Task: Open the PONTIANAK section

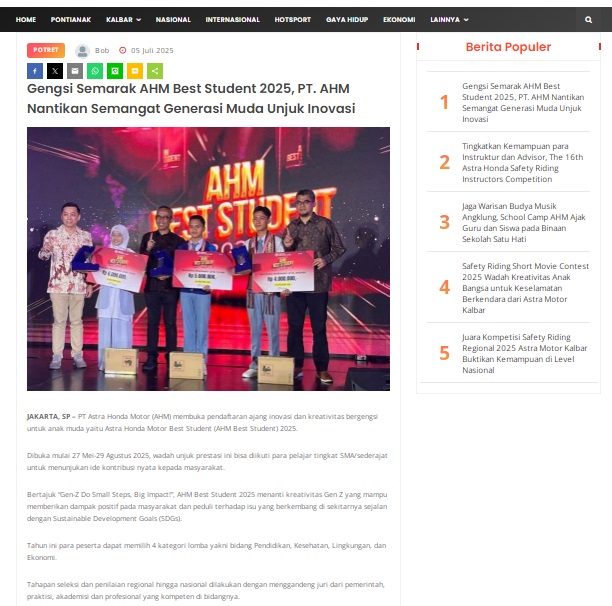Action: click(x=71, y=20)
